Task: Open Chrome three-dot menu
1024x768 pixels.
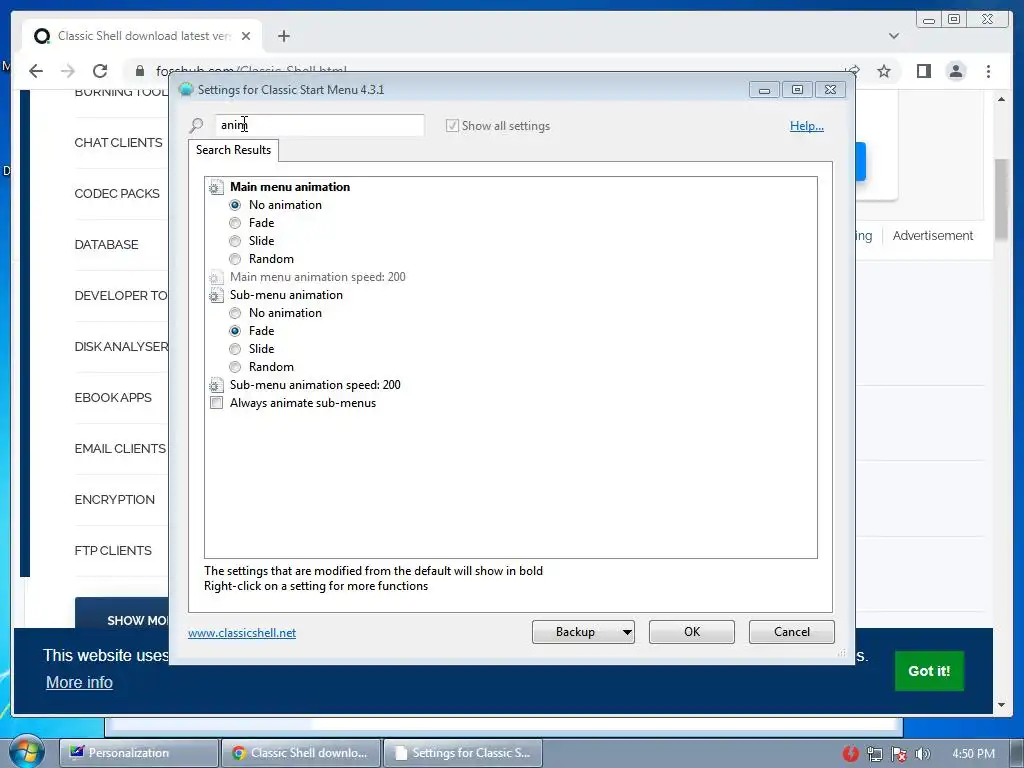Action: (x=988, y=71)
